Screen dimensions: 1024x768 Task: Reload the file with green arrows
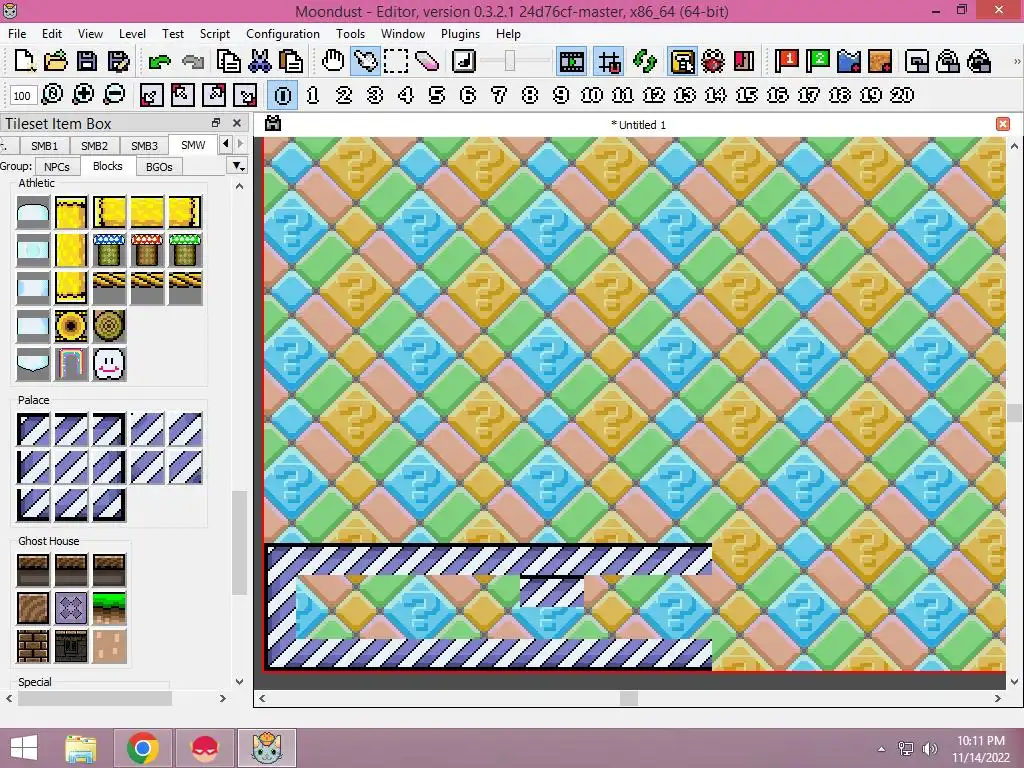pyautogui.click(x=645, y=61)
